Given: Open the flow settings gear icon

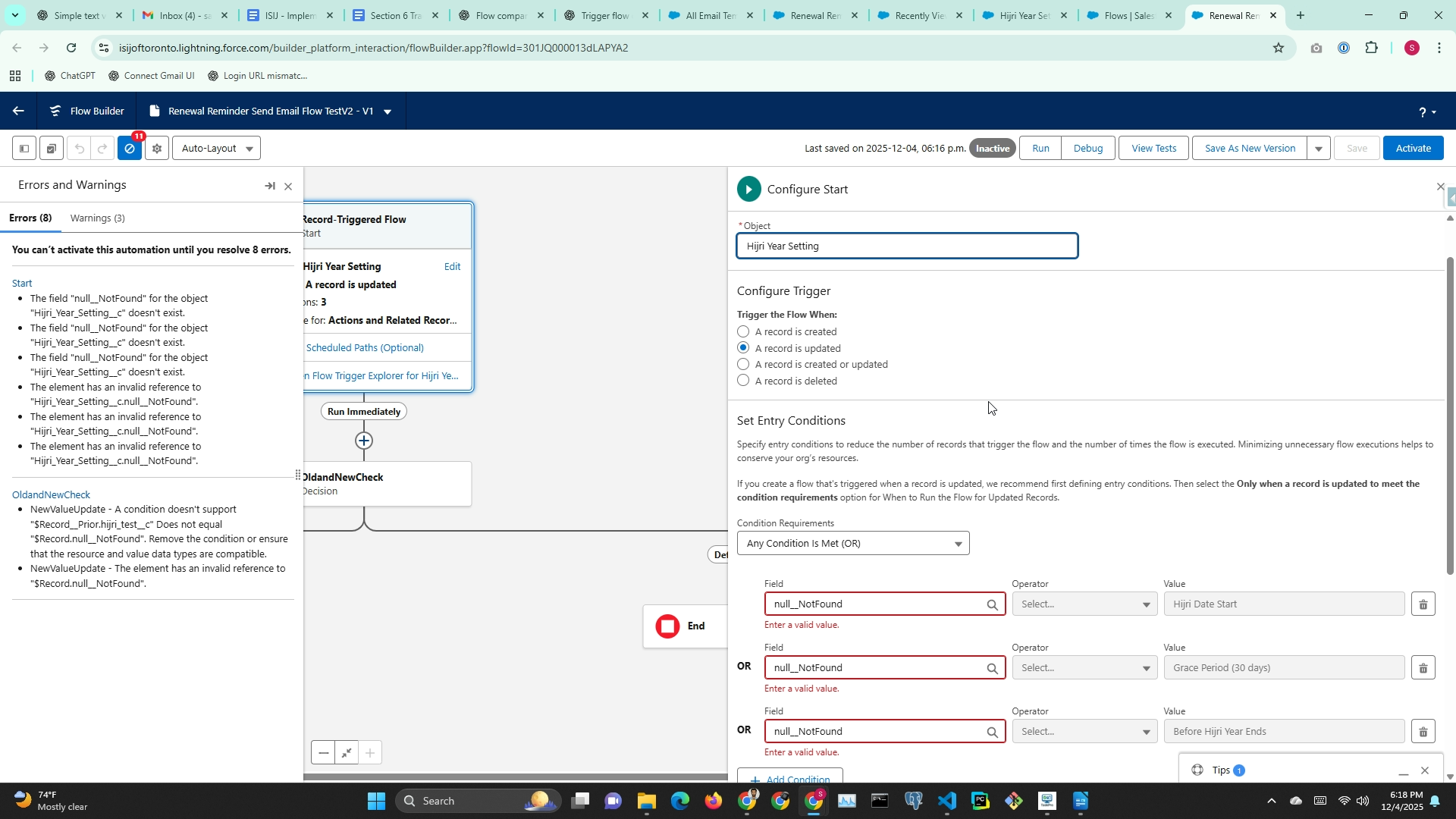Looking at the screenshot, I should tap(157, 149).
